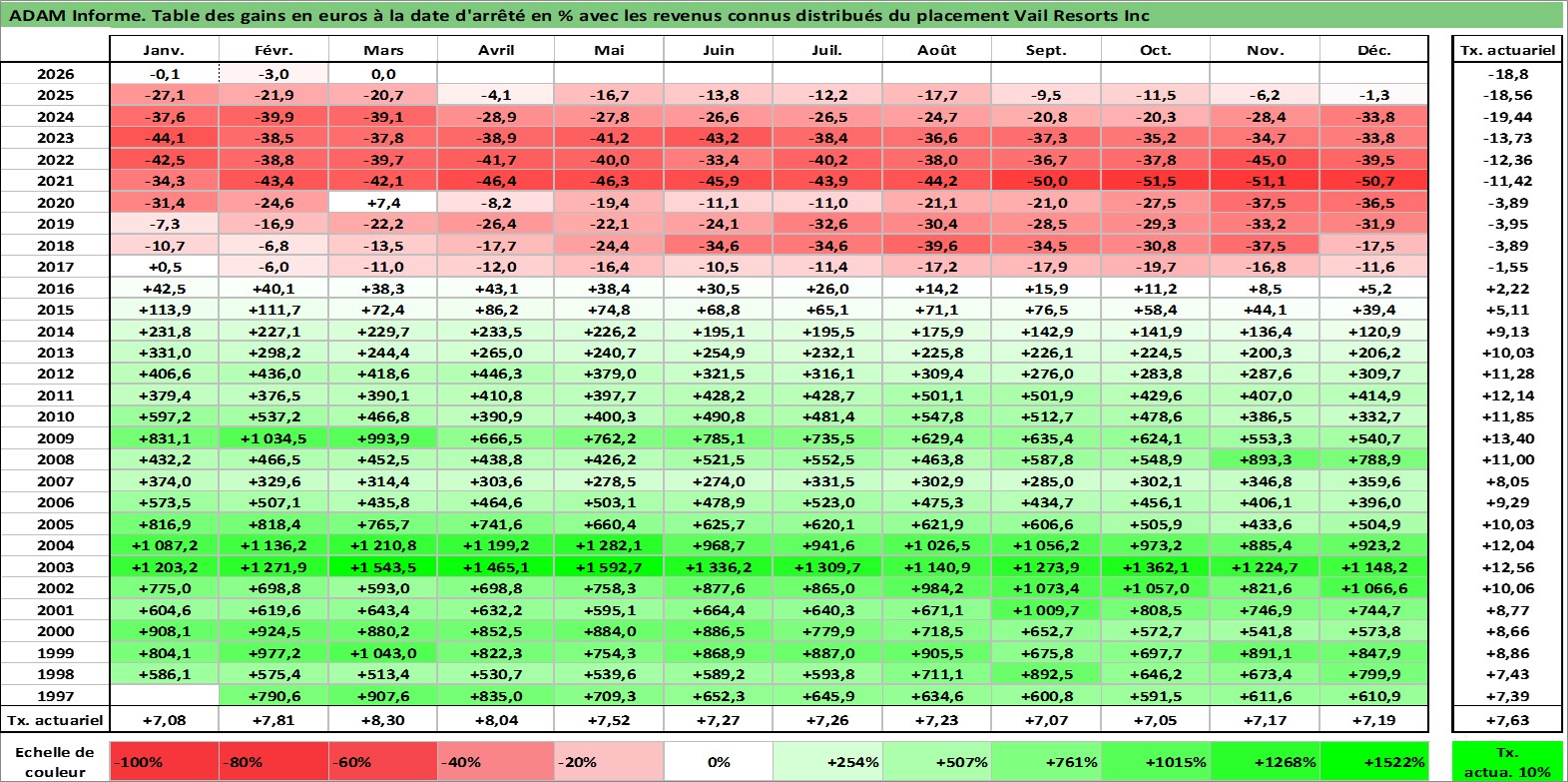The height and width of the screenshot is (782, 1568).
Task: Click actuarial rate +12,56 for 2003
Action: point(1507,567)
